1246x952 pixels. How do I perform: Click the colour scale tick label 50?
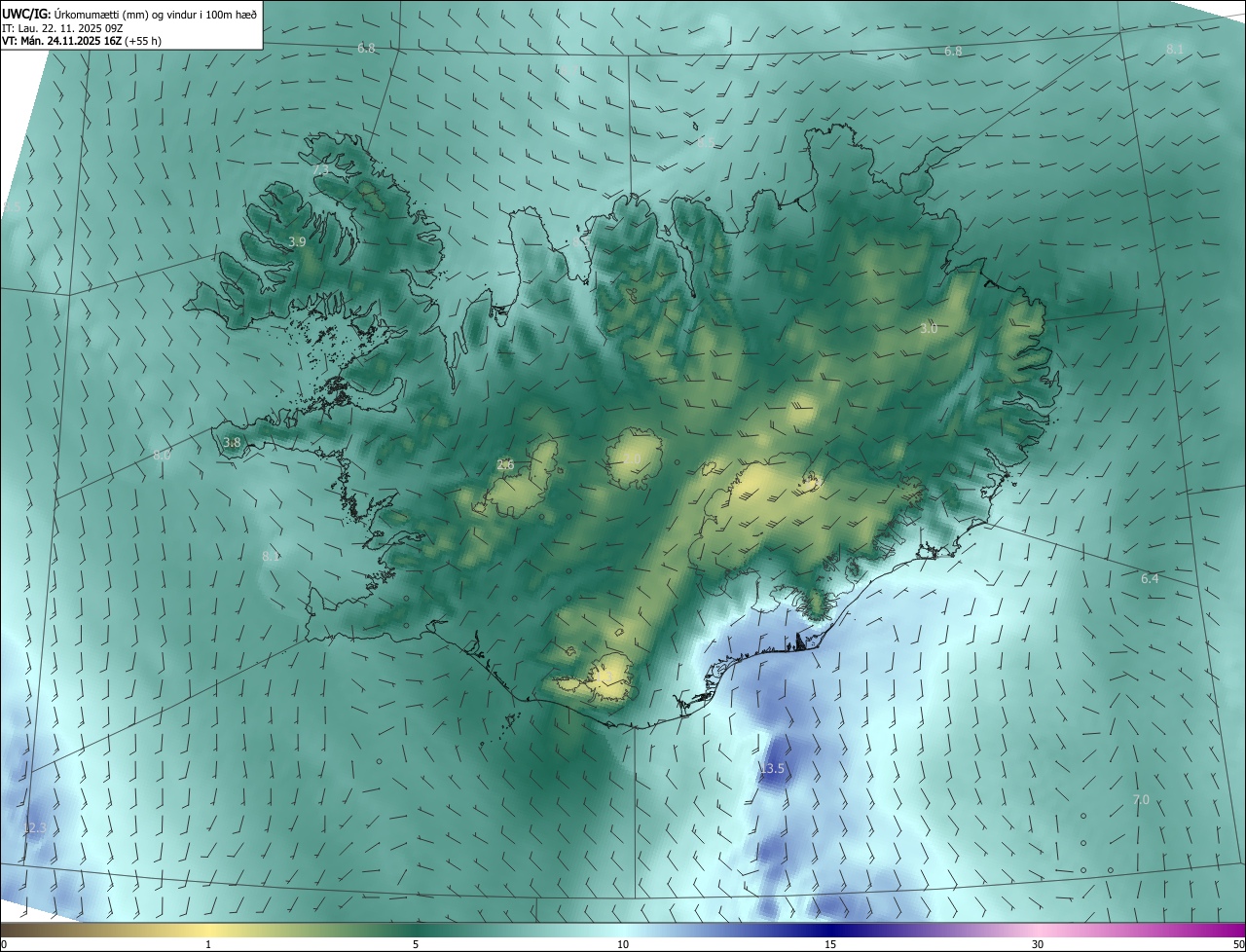(x=1238, y=944)
